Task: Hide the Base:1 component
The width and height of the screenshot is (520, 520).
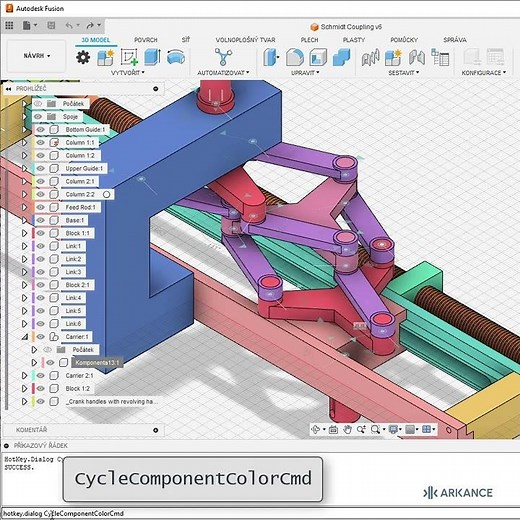Action: [x=40, y=220]
